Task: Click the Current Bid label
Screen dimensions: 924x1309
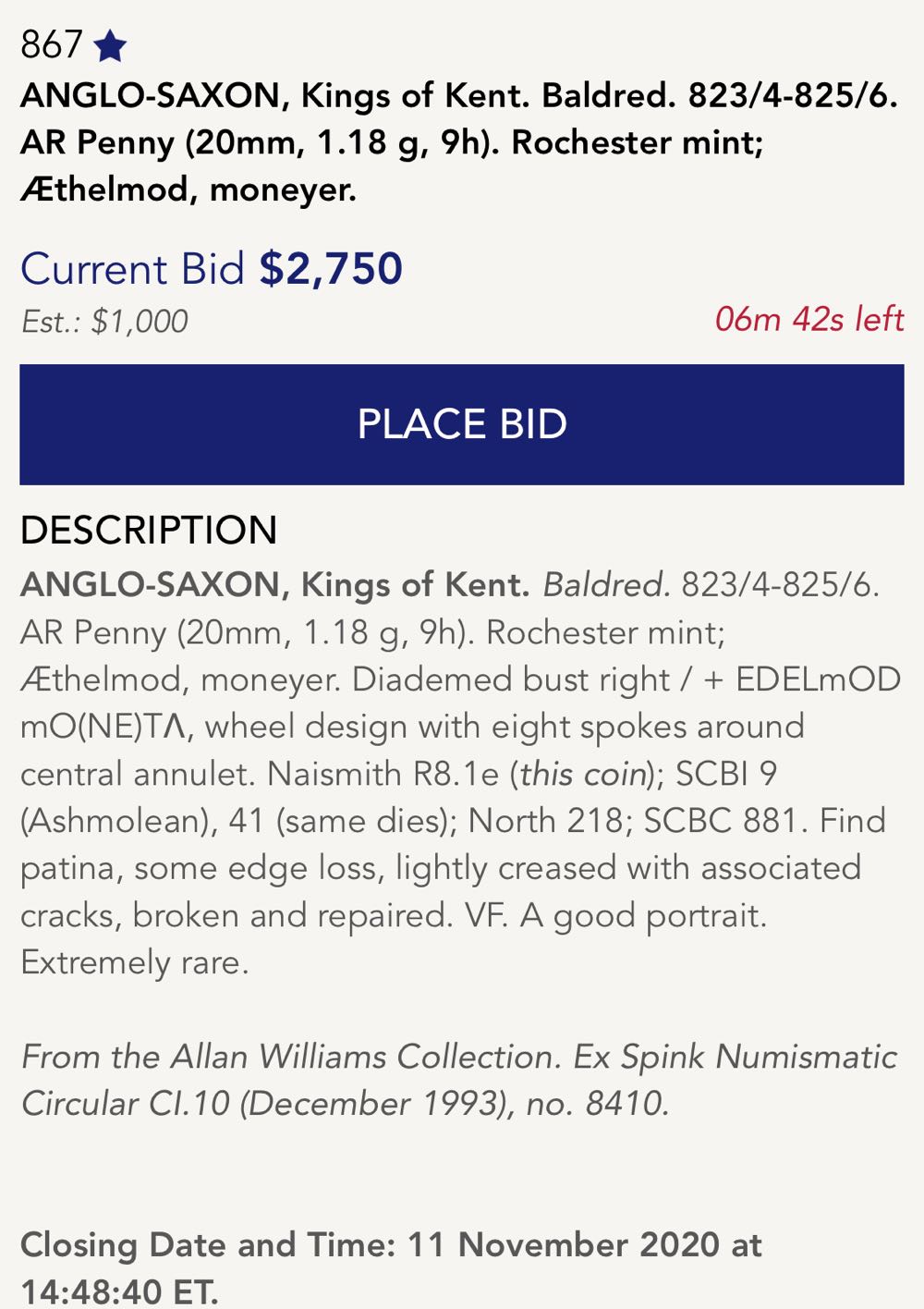Action: (132, 269)
